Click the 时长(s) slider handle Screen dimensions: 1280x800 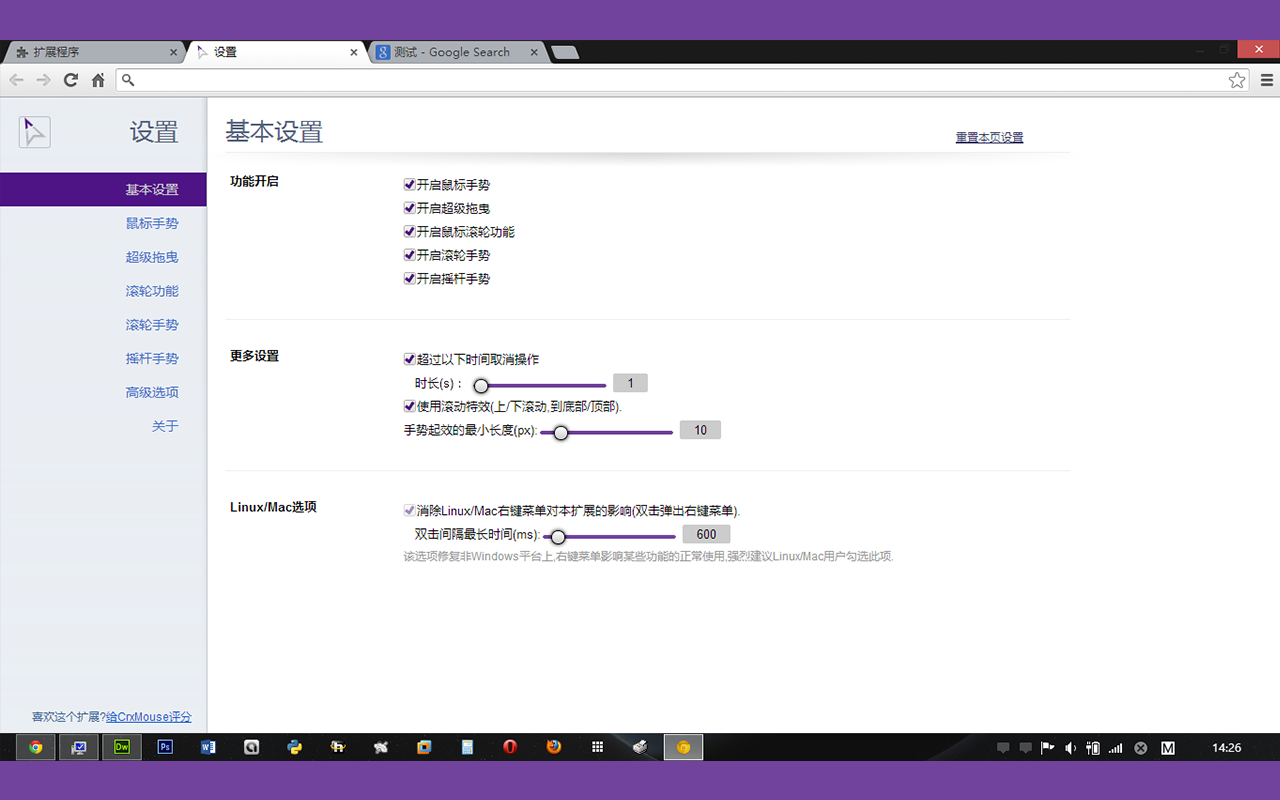(x=481, y=384)
